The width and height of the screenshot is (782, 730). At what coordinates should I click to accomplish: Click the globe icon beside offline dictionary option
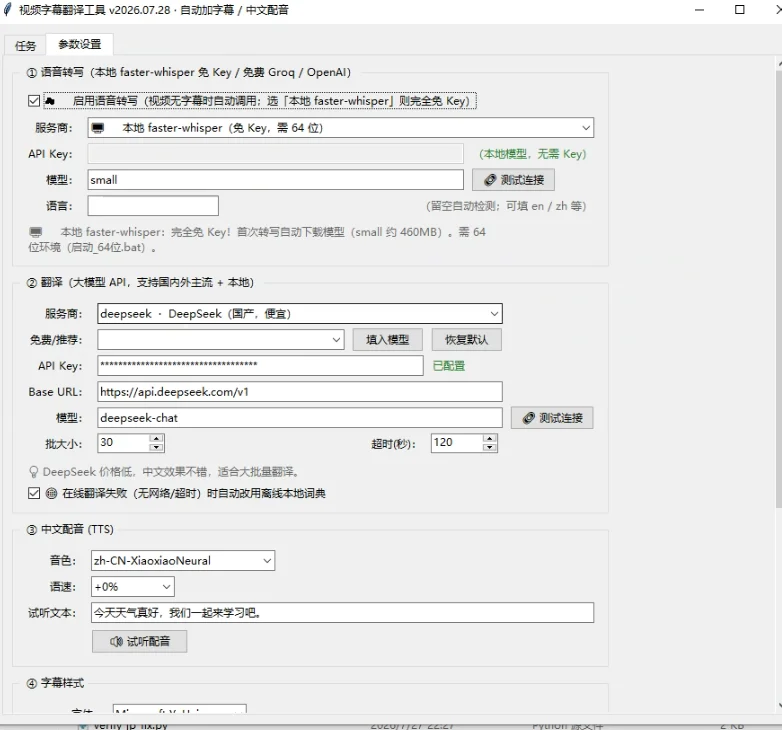tap(51, 493)
